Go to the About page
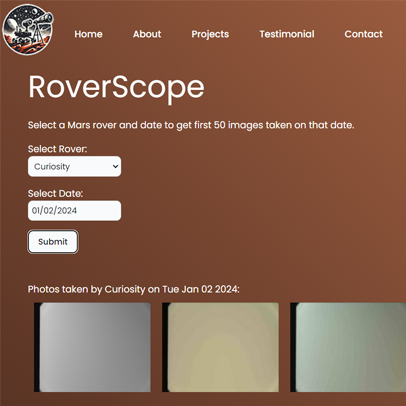The width and height of the screenshot is (406, 406). [x=147, y=34]
